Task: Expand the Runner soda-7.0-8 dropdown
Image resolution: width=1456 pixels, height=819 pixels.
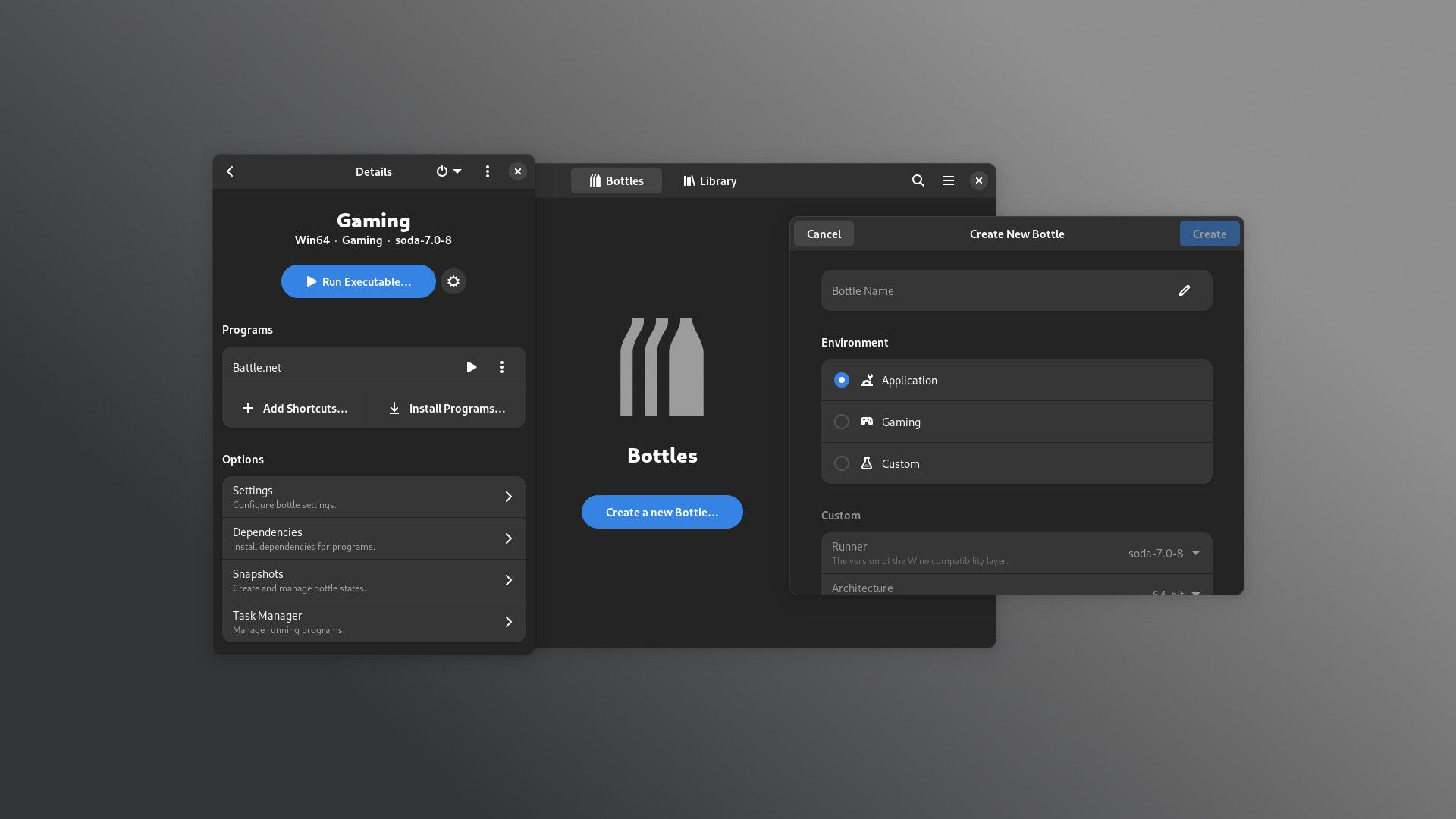Action: click(x=1164, y=553)
